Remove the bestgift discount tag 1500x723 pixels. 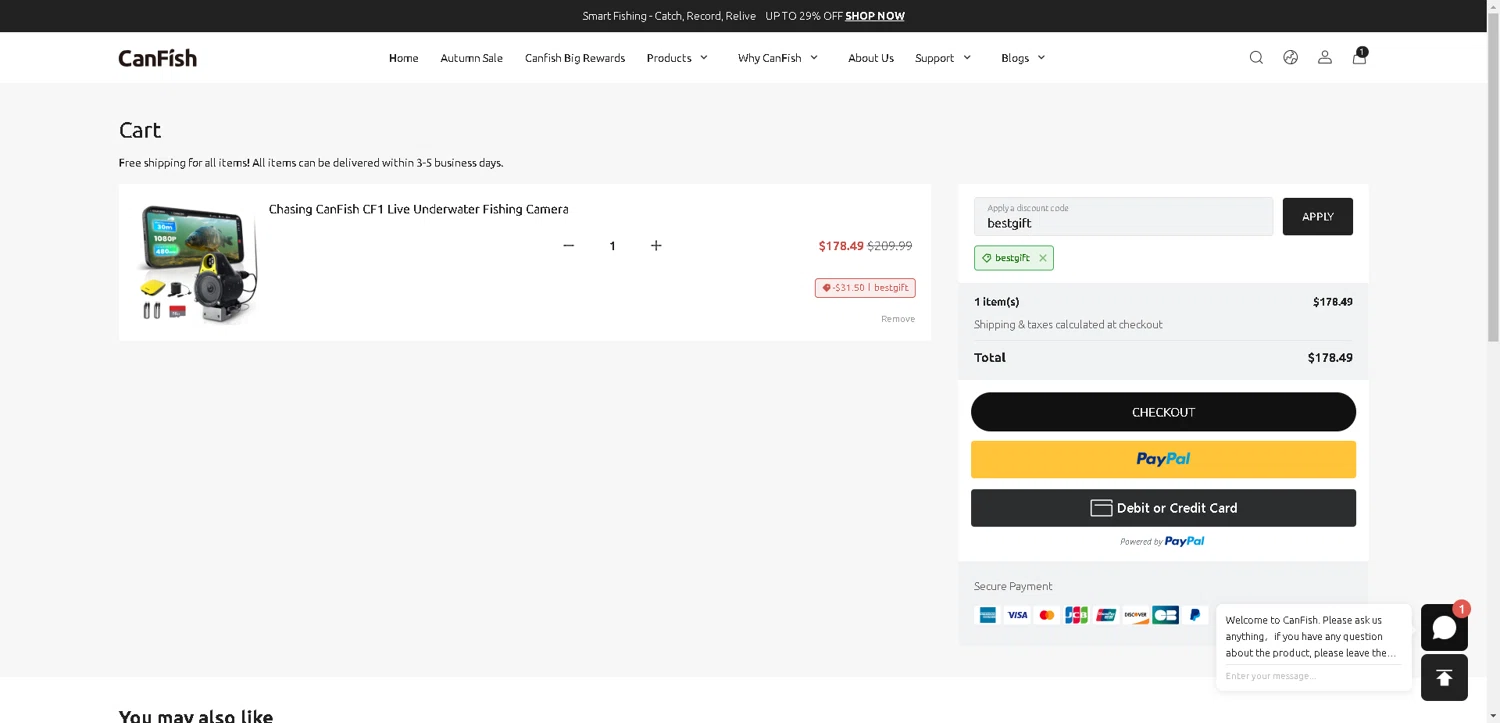click(1043, 258)
